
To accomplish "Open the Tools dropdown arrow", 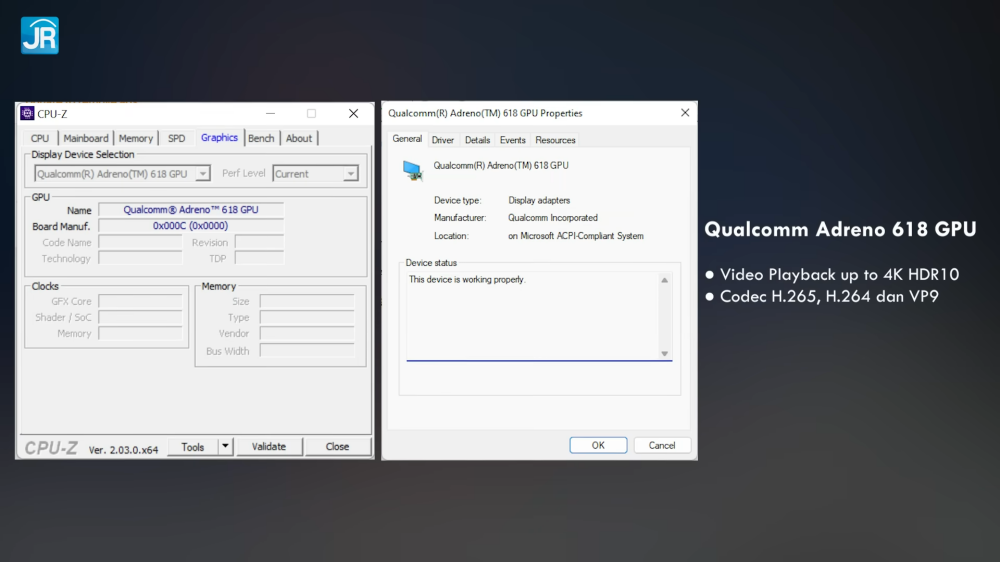I will (225, 447).
